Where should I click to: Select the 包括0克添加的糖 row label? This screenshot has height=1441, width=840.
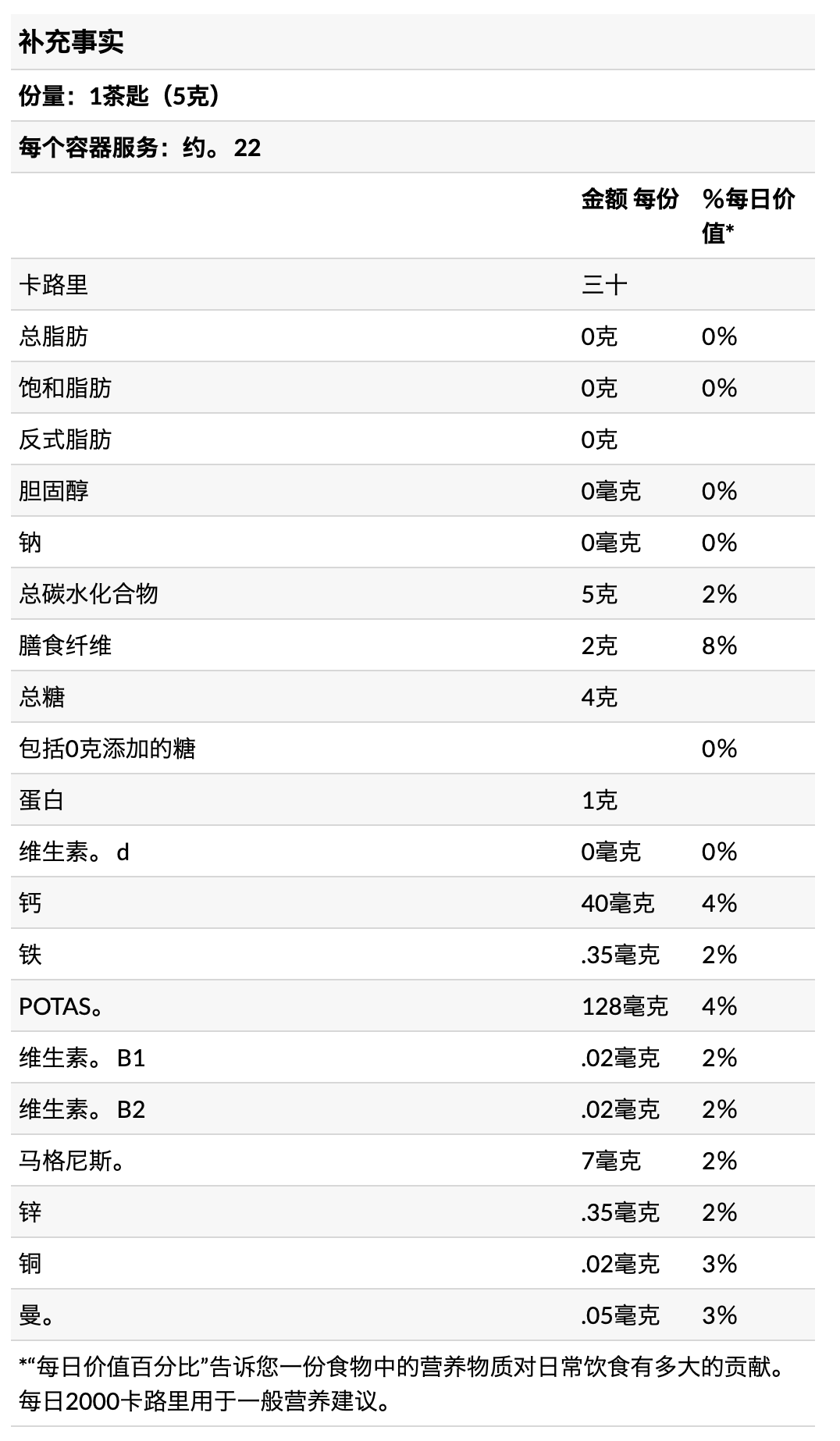click(107, 749)
